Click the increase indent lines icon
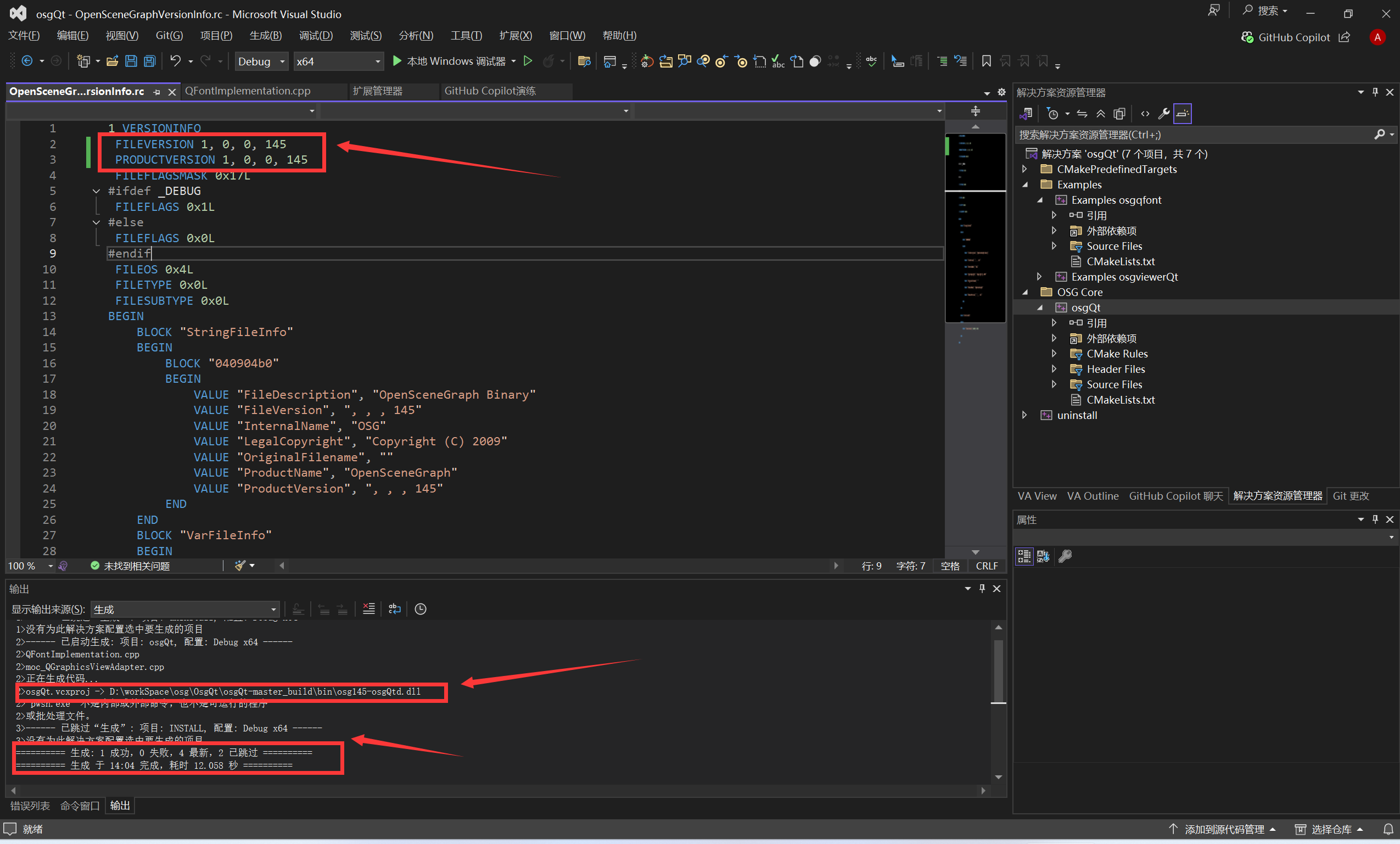Viewport: 1400px width, 844px height. click(x=942, y=61)
